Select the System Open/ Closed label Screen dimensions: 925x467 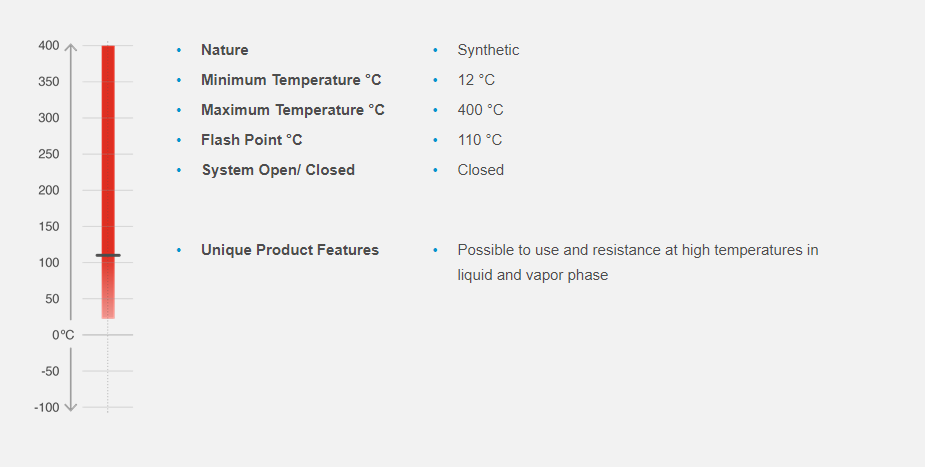[278, 170]
